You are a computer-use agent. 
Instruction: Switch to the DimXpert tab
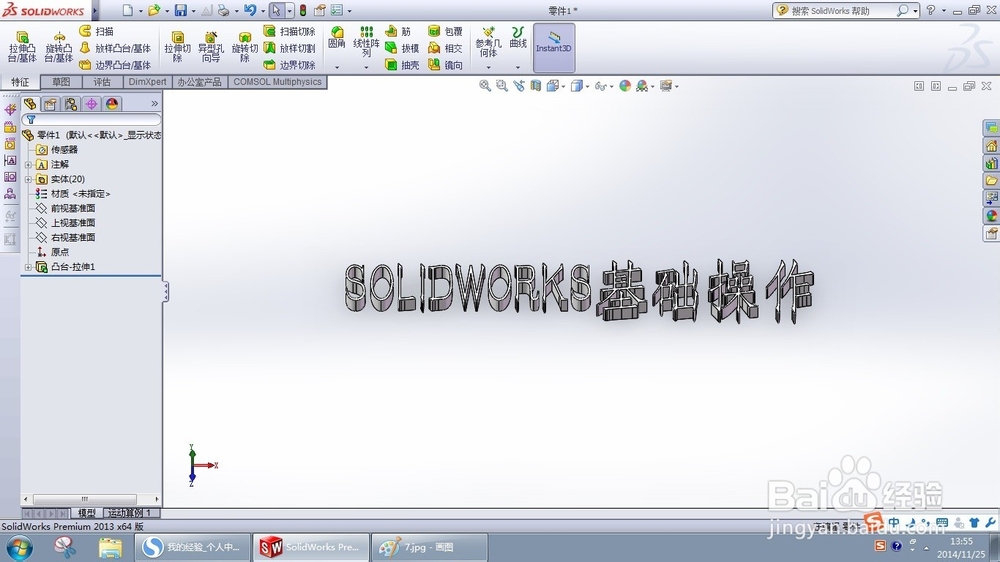[x=147, y=82]
